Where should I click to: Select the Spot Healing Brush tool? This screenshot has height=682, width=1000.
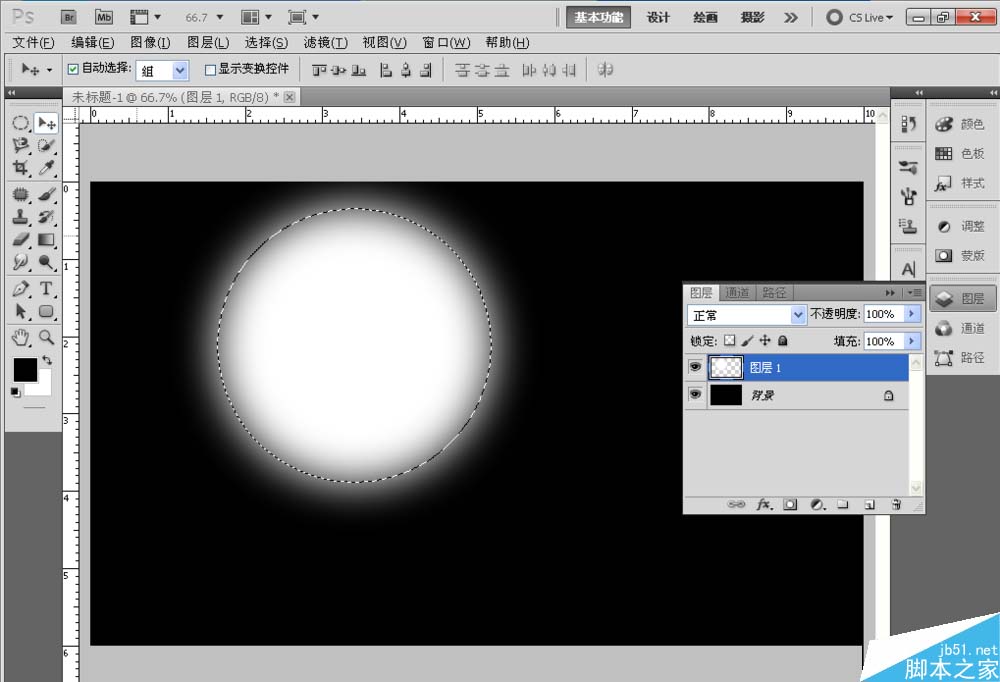(21, 195)
